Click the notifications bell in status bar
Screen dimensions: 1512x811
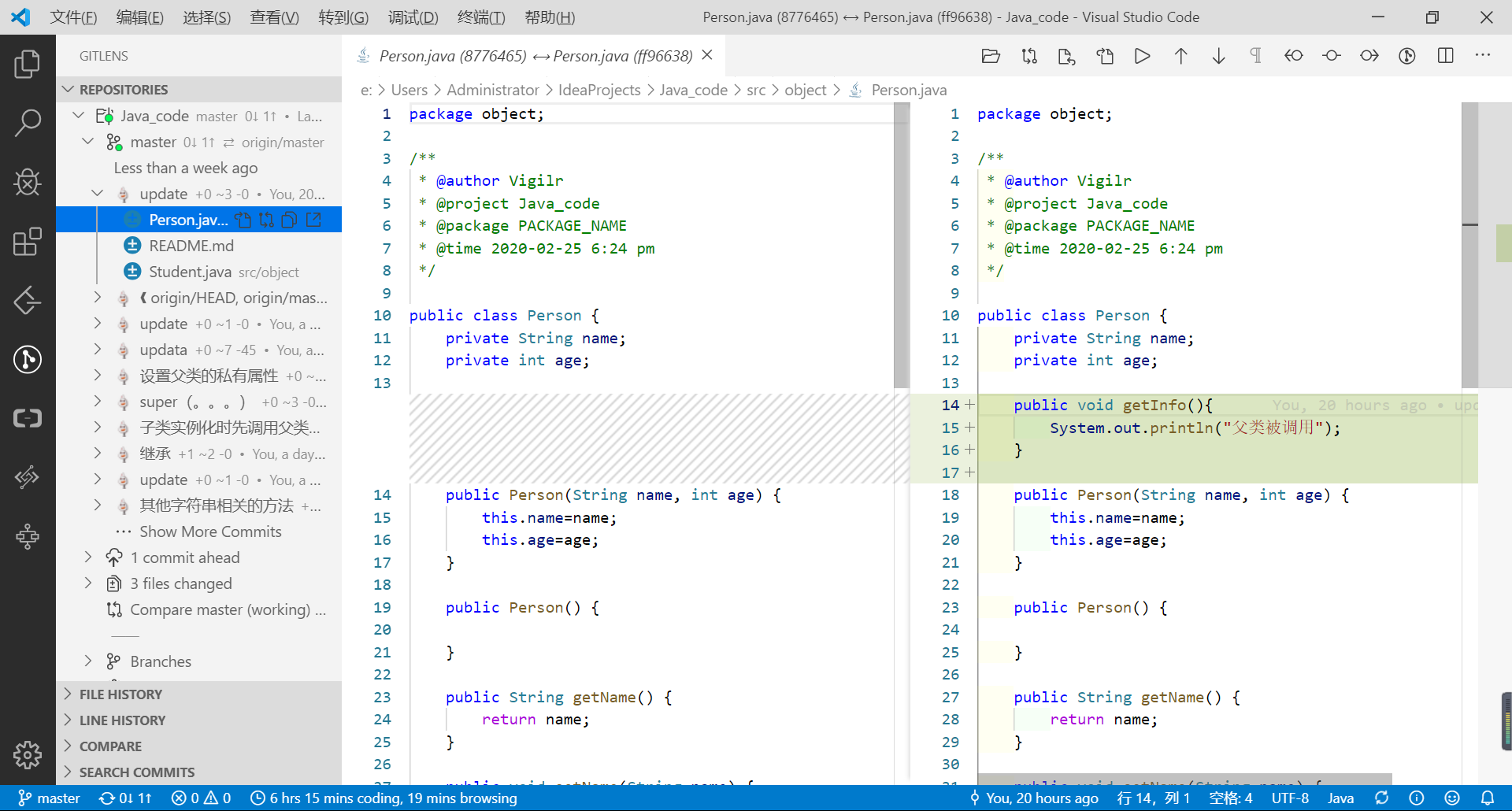(x=1487, y=798)
